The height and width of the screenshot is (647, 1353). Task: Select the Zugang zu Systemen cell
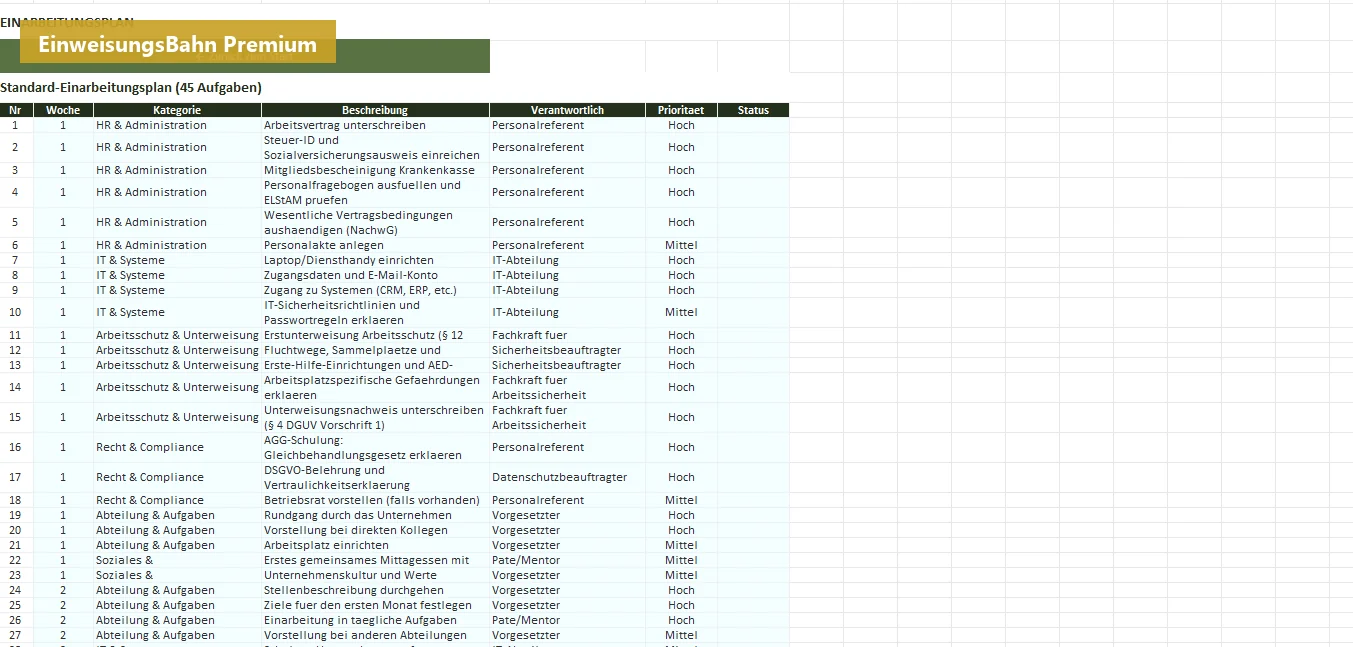click(375, 290)
